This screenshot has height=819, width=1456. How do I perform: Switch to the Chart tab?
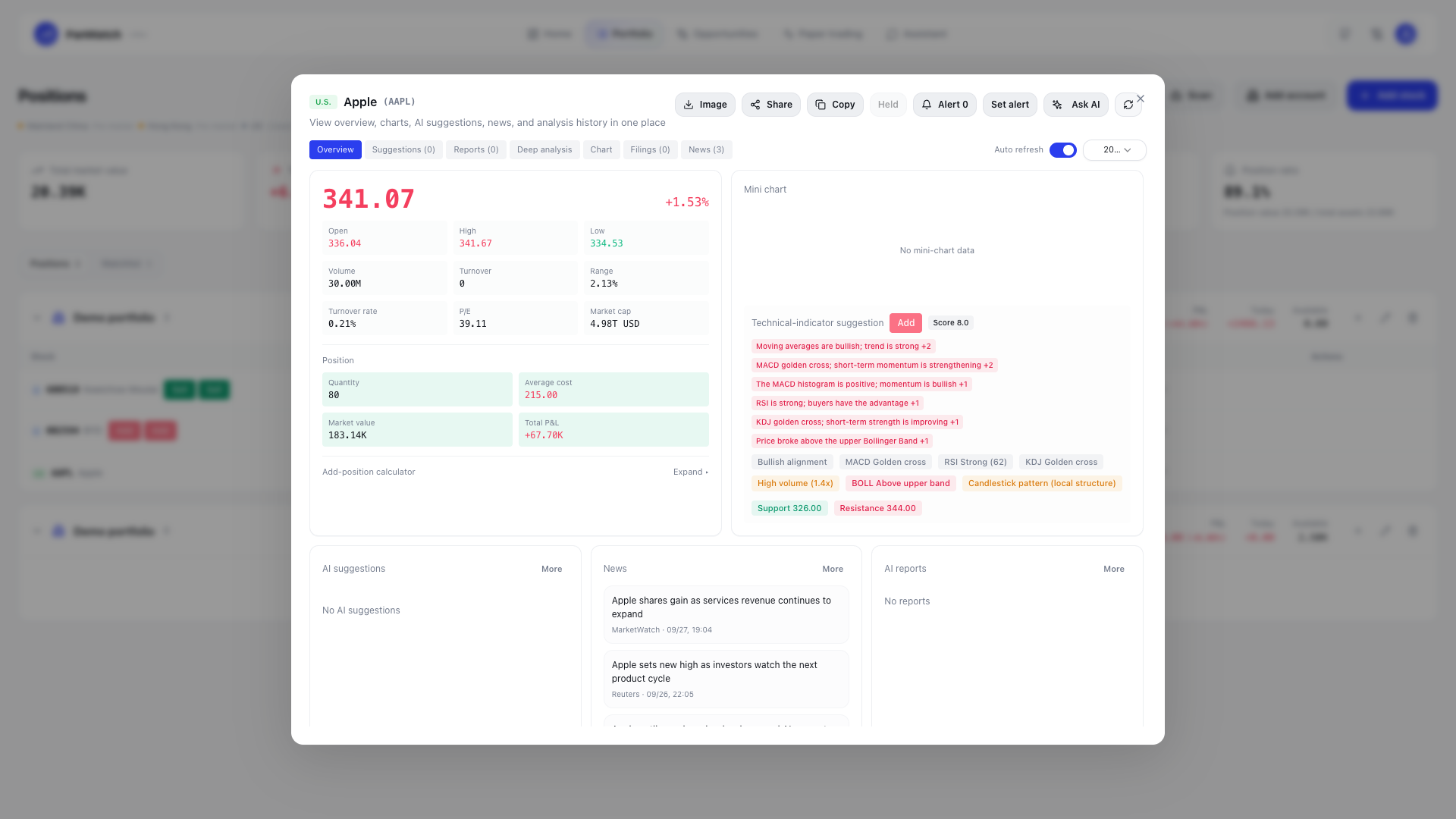(601, 149)
